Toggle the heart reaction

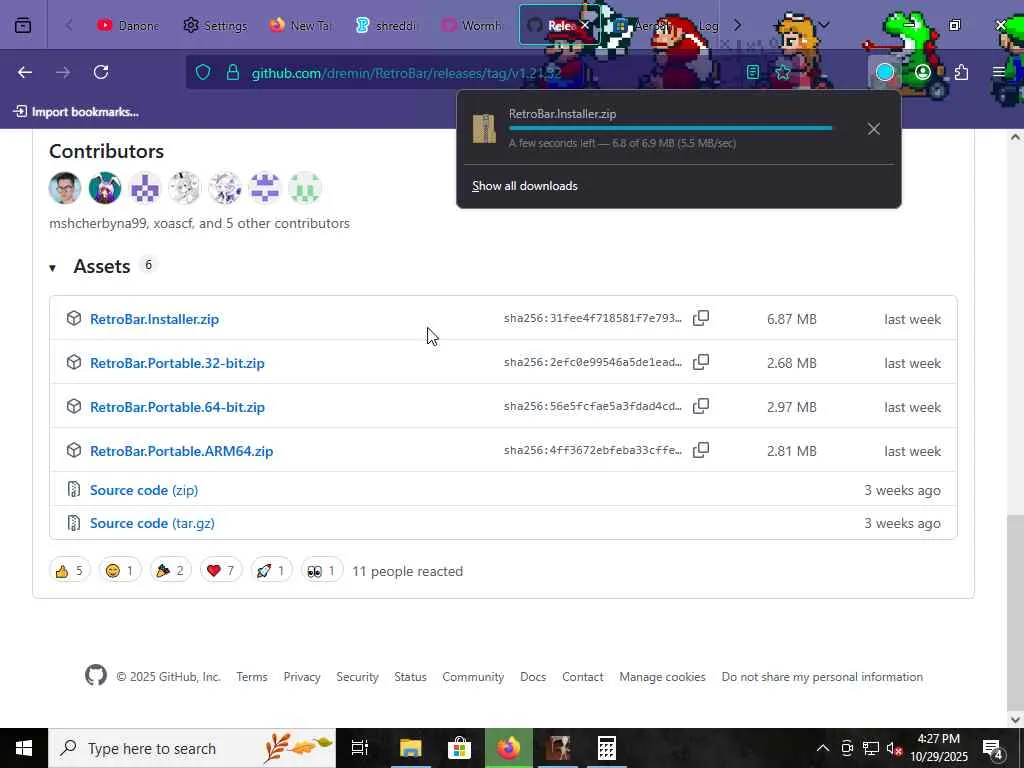point(221,571)
